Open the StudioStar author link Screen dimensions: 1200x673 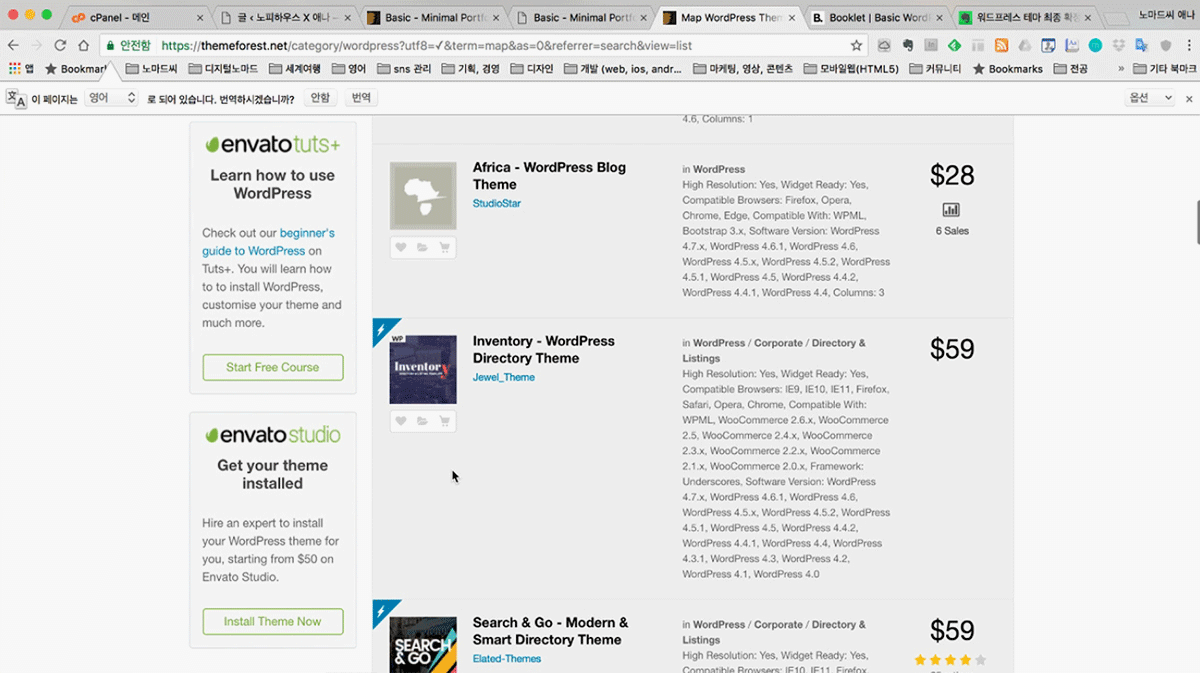coord(497,203)
